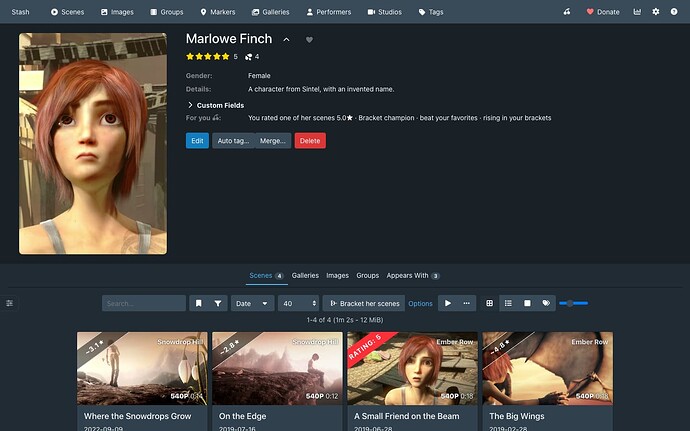This screenshot has height=431, width=690.
Task: Open saved filters bookmark icon
Action: (x=199, y=303)
